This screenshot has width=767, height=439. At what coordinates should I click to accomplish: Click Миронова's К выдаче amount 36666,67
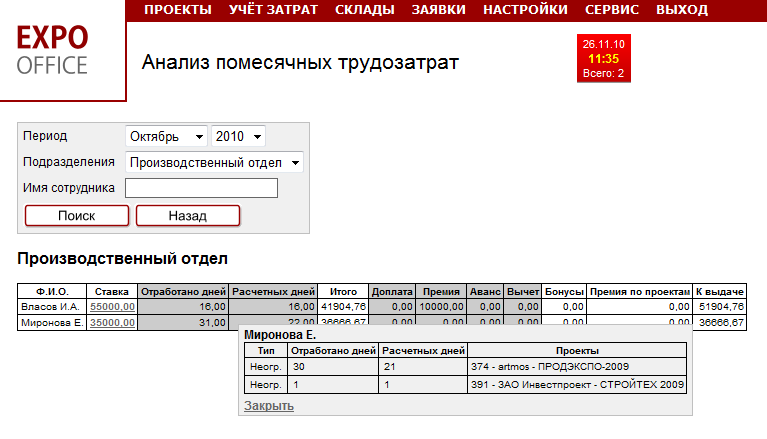pyautogui.click(x=721, y=322)
